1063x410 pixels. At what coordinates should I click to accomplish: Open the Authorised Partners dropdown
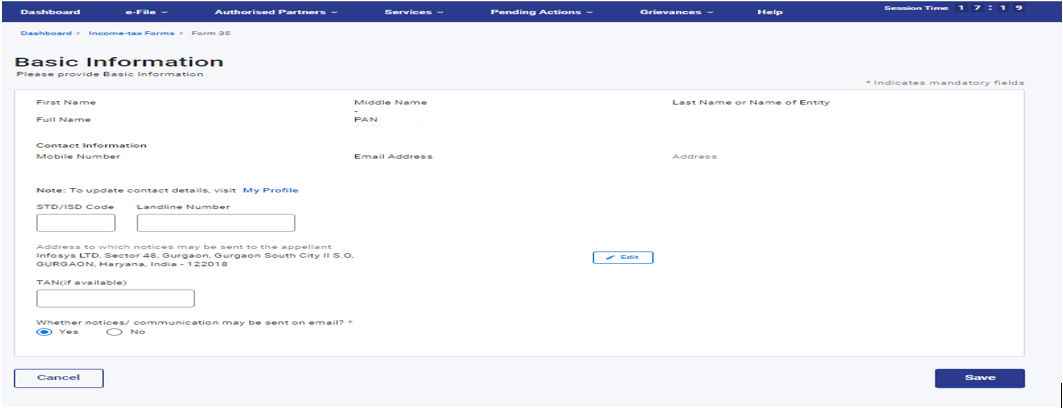point(277,12)
